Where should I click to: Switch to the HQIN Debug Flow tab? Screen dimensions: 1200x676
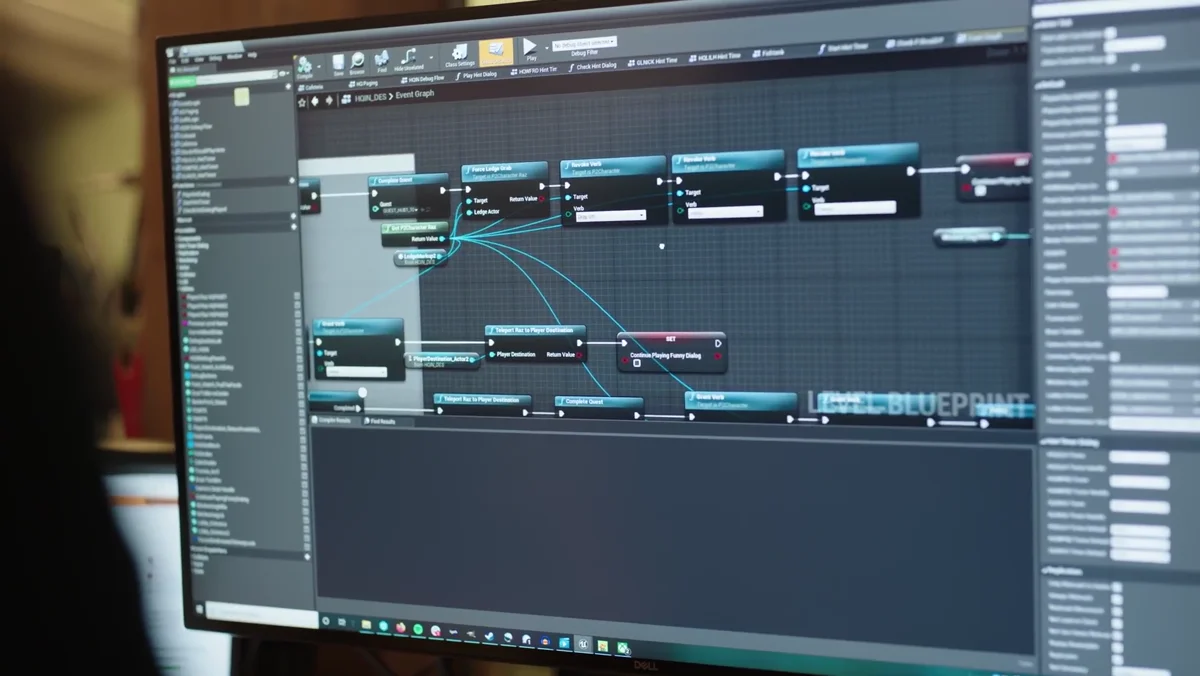(x=424, y=79)
